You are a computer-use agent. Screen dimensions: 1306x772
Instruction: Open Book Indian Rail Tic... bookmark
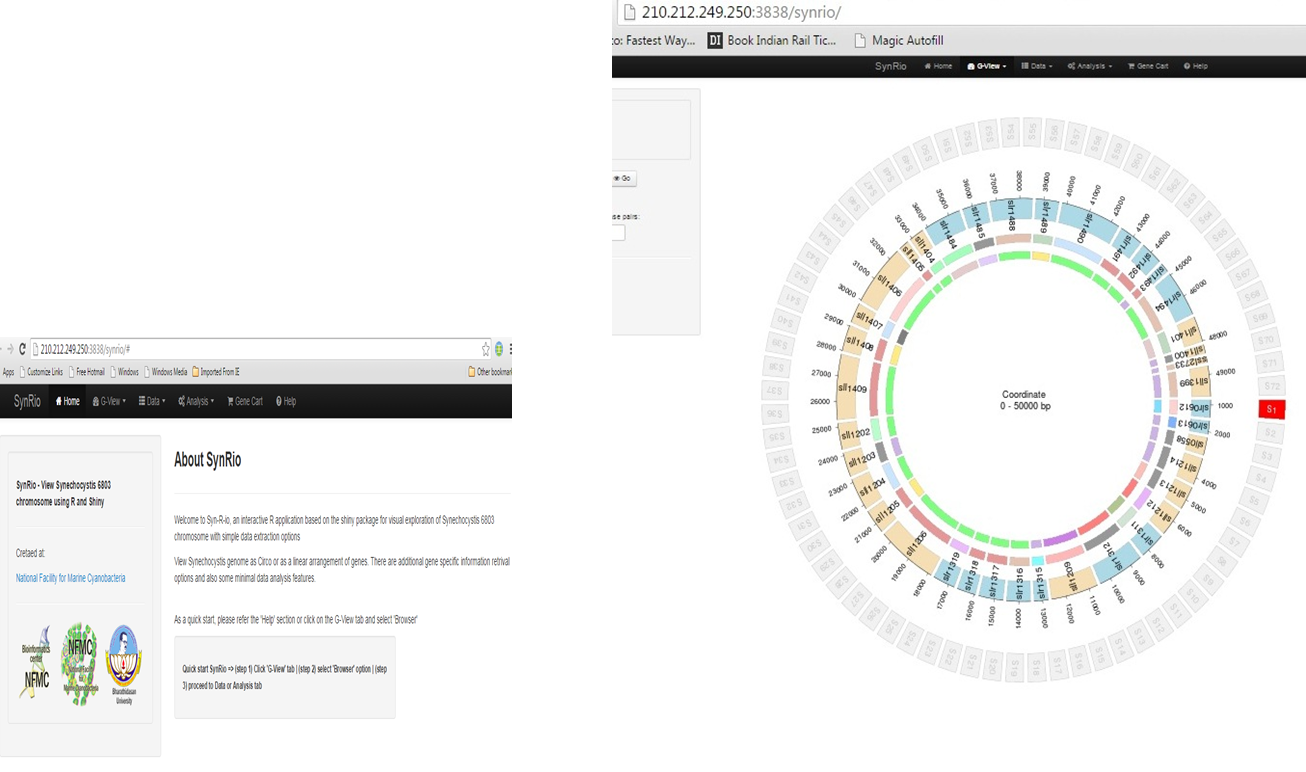click(x=771, y=41)
